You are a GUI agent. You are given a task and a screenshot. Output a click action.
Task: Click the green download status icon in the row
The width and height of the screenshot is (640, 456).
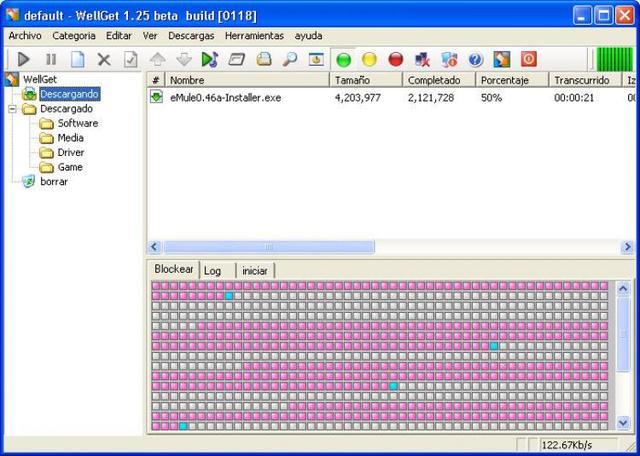[x=156, y=97]
